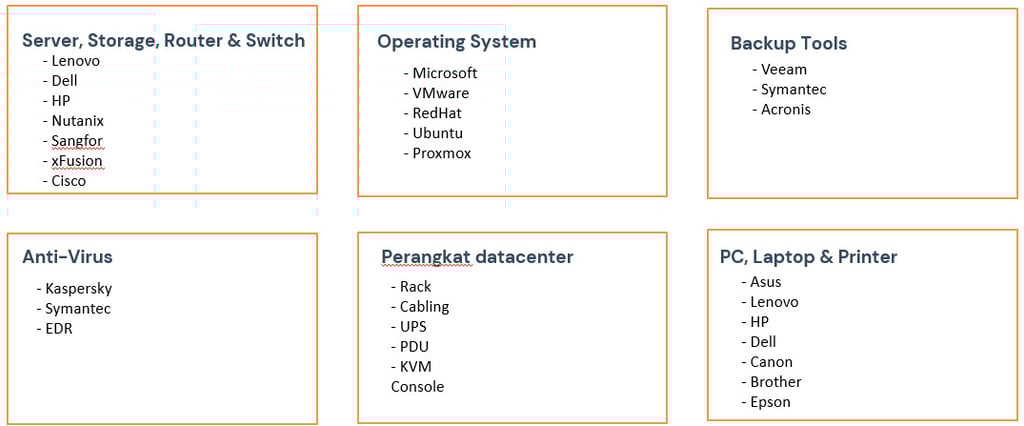Screen dimensions: 1024x426
Task: Click the 'Backup Tools' heading
Action: [x=788, y=44]
